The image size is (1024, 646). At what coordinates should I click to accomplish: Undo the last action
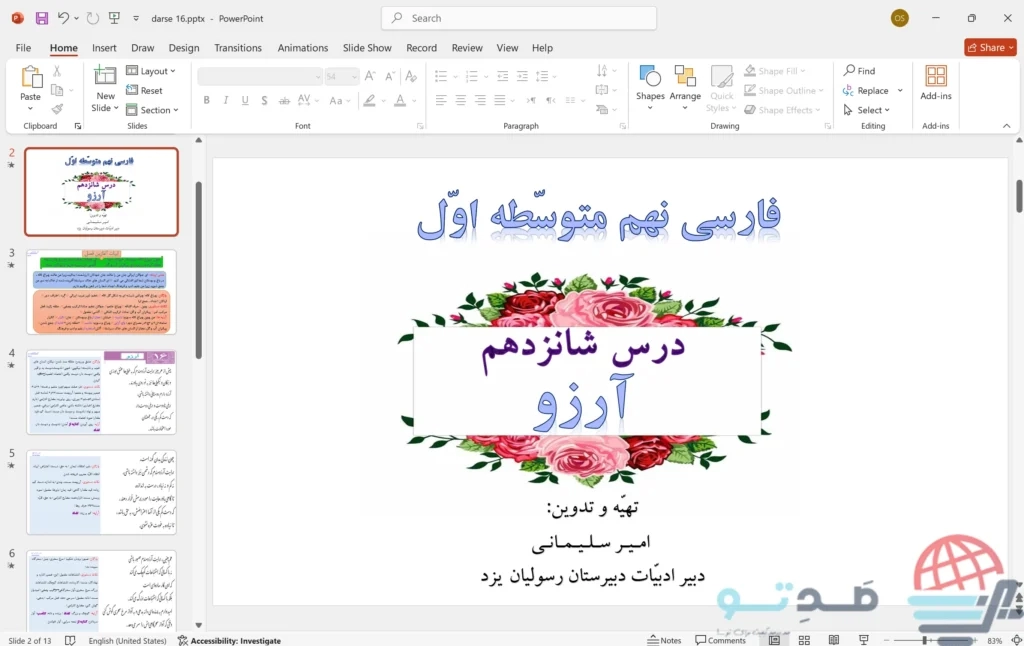pyautogui.click(x=63, y=18)
